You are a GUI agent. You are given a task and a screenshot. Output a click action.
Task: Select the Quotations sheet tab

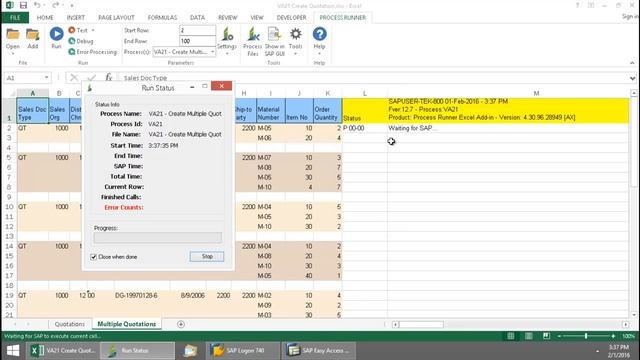coord(69,324)
